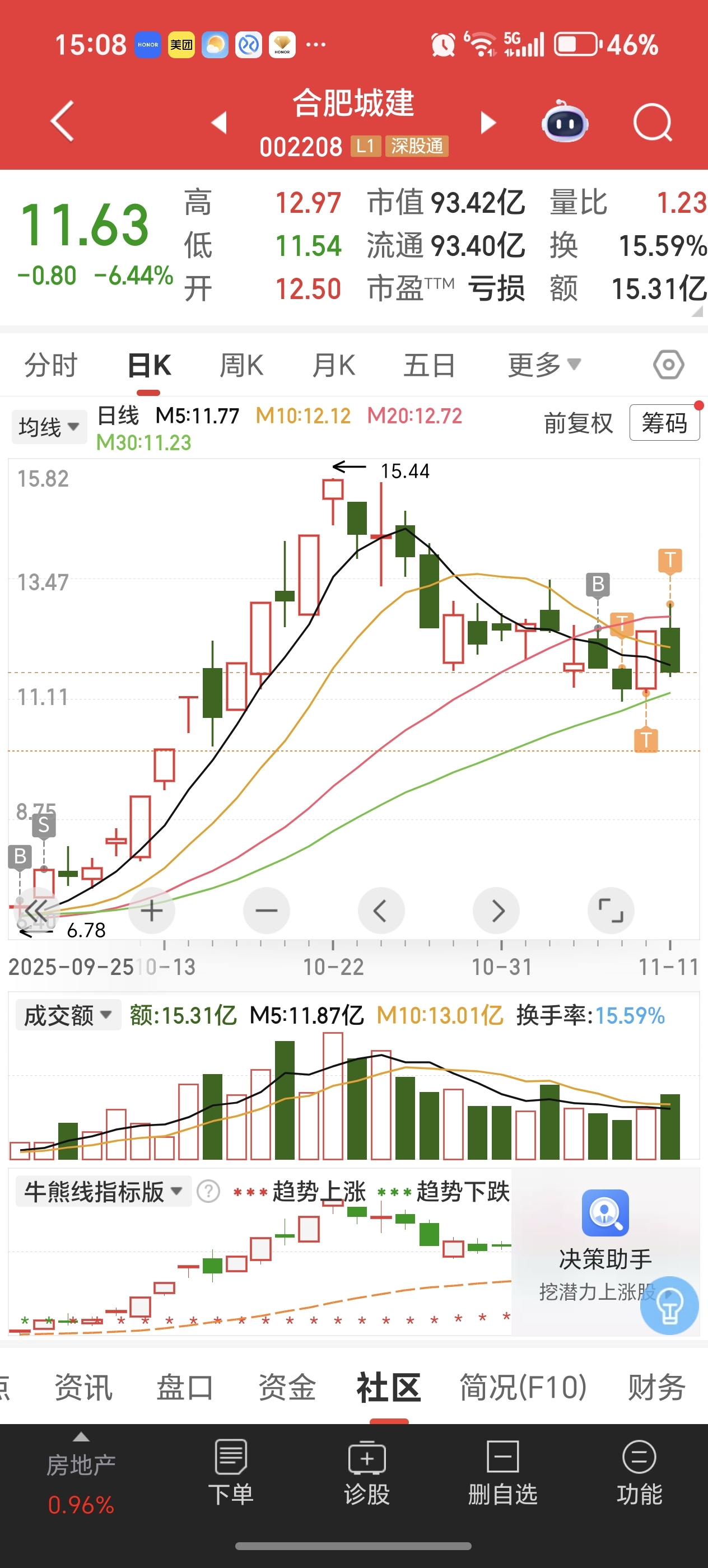The height and width of the screenshot is (1568, 708).
Task: Open the robot AI assistant
Action: pyautogui.click(x=565, y=122)
